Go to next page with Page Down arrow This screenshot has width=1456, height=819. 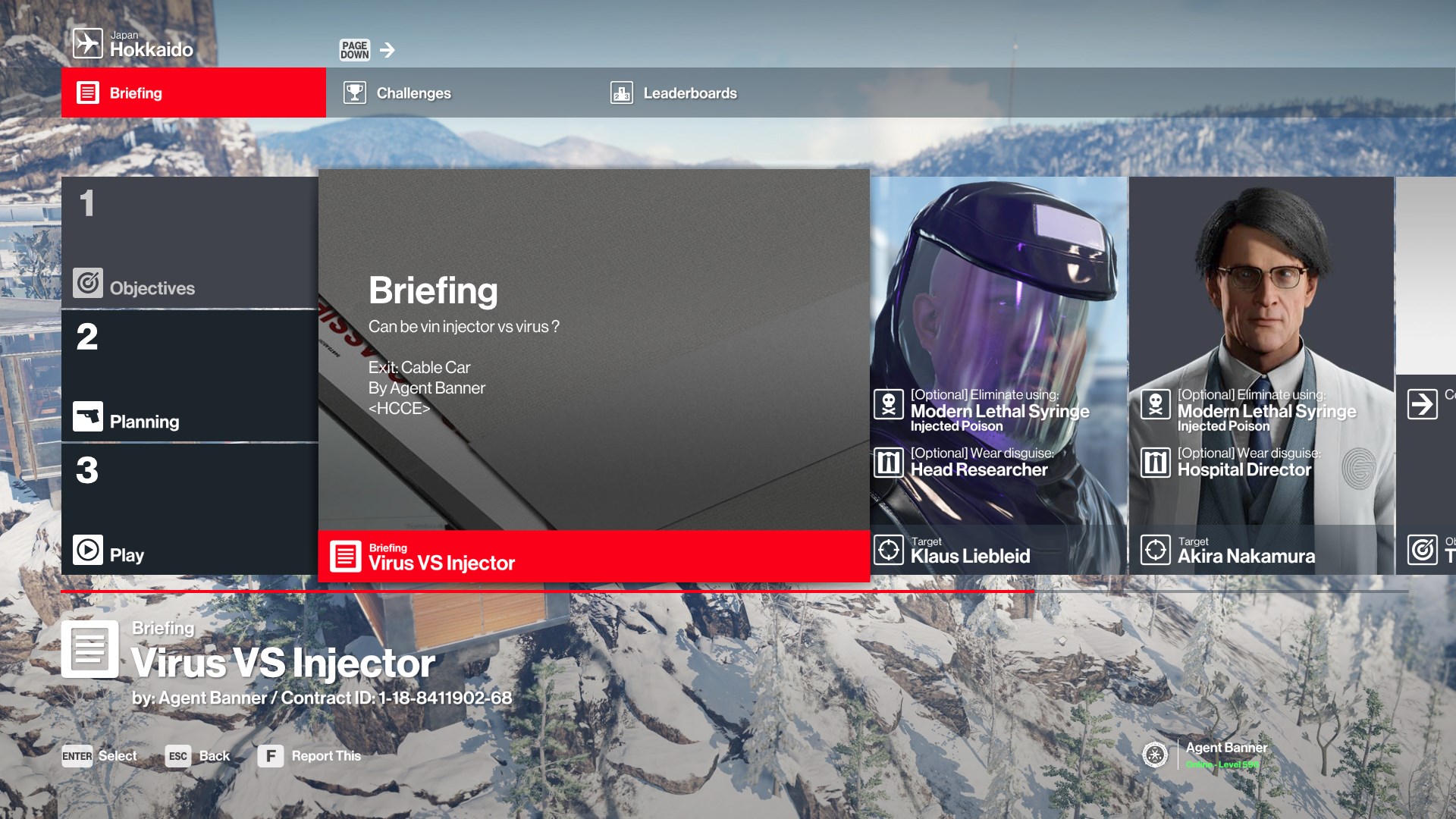pyautogui.click(x=388, y=50)
